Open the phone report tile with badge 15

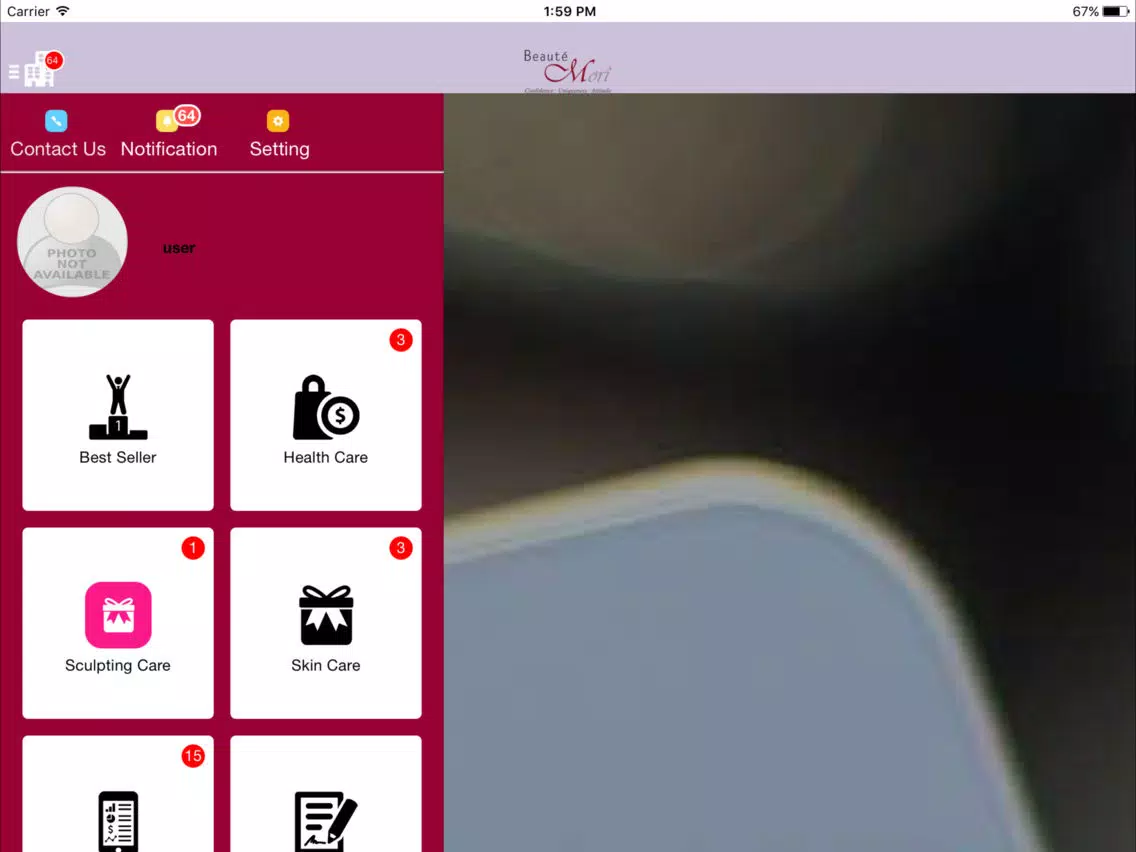pyautogui.click(x=118, y=794)
